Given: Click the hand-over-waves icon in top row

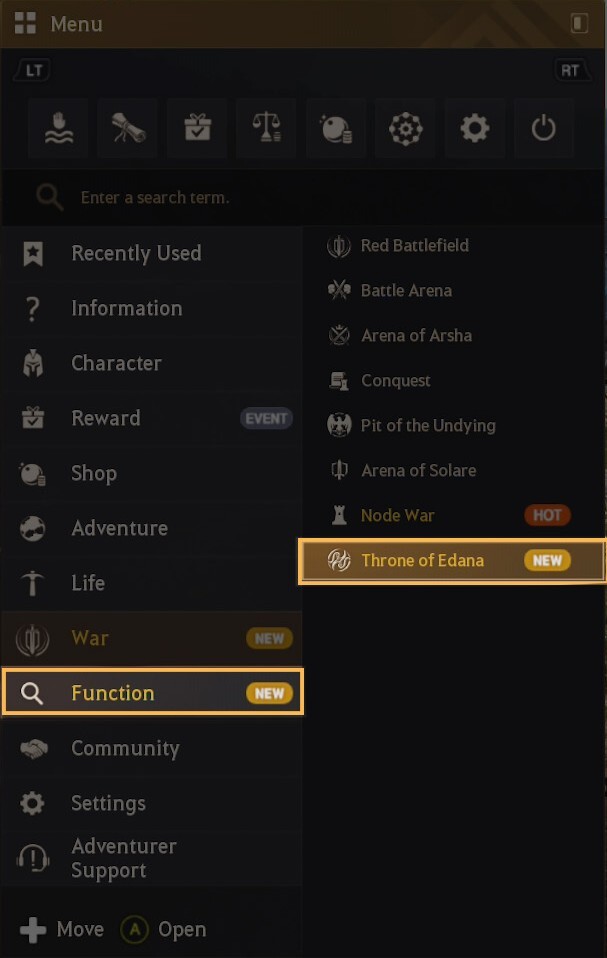Looking at the screenshot, I should pyautogui.click(x=58, y=127).
